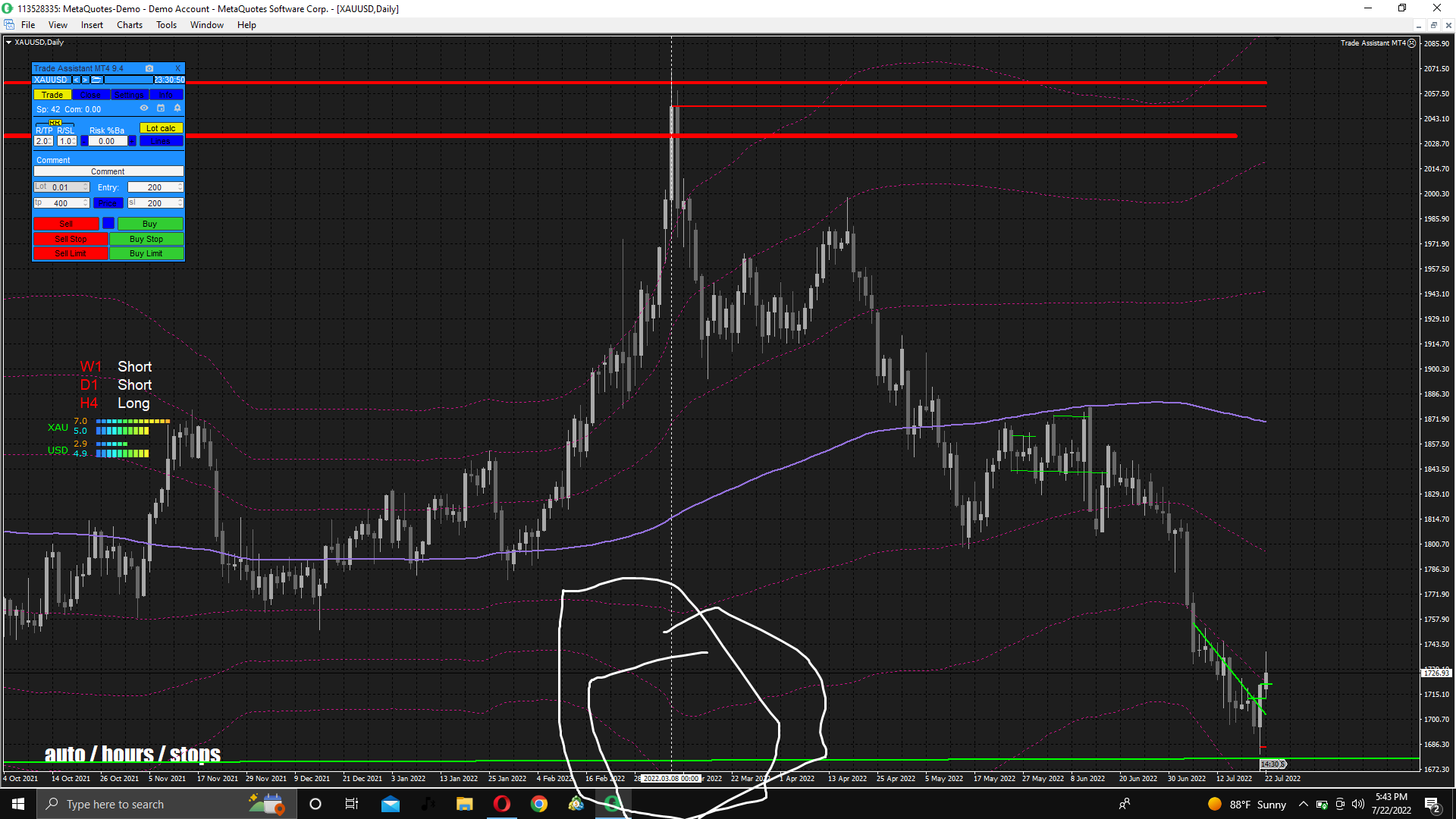Switch to the Settings tab
The height and width of the screenshot is (819, 1456).
130,95
